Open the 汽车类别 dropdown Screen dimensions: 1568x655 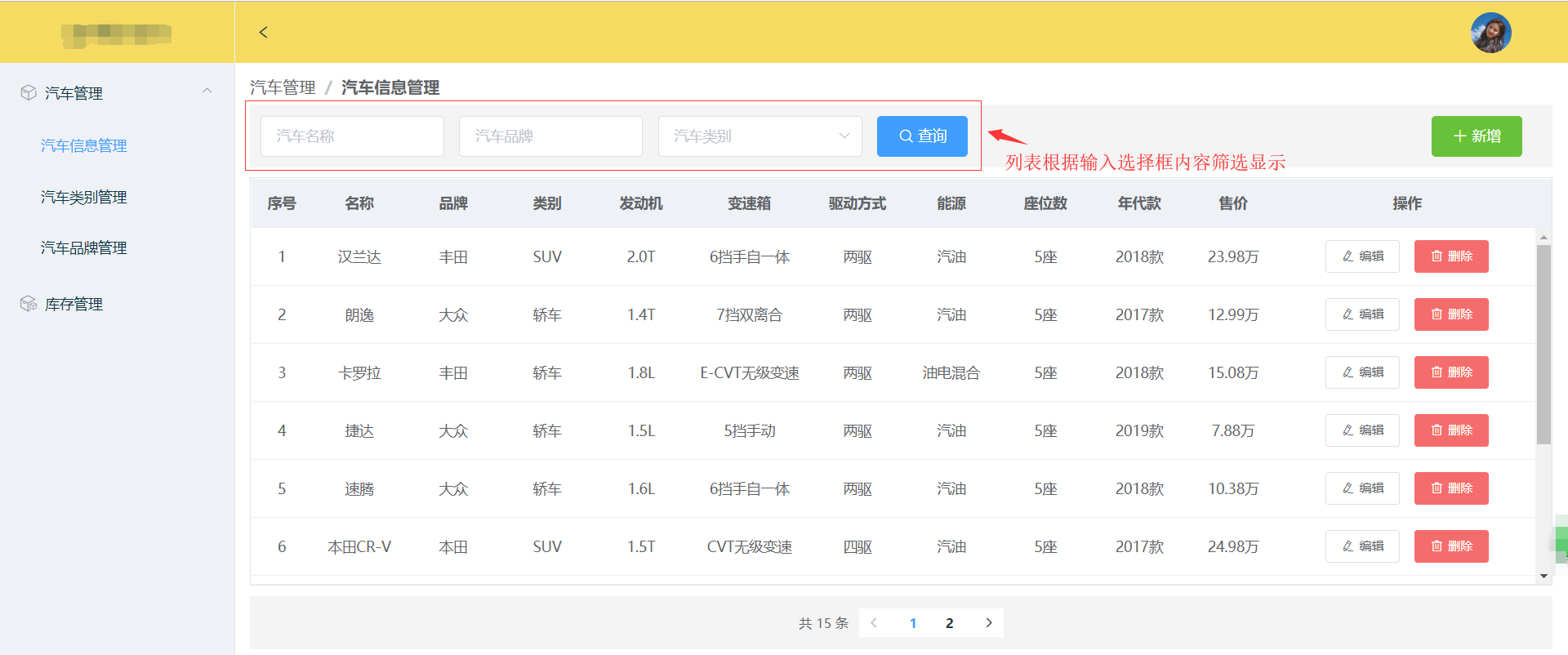pos(759,136)
